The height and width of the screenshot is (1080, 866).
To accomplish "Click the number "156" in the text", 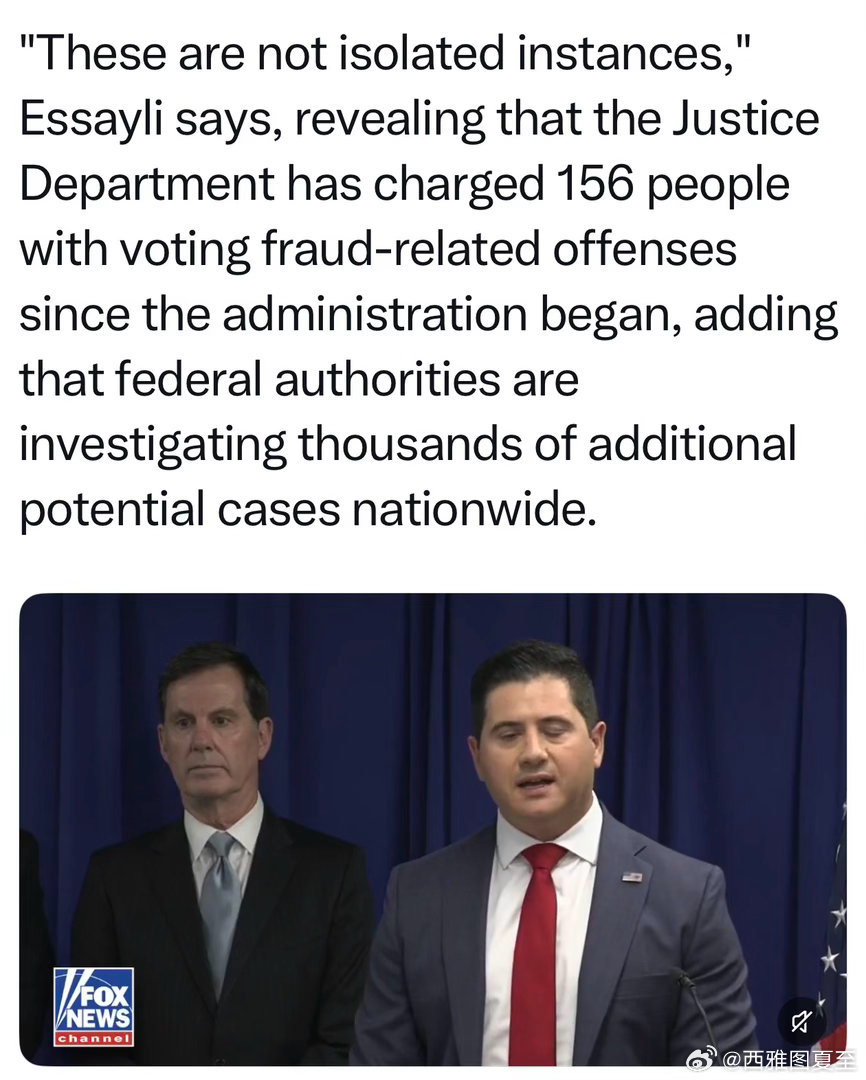I will tap(595, 183).
